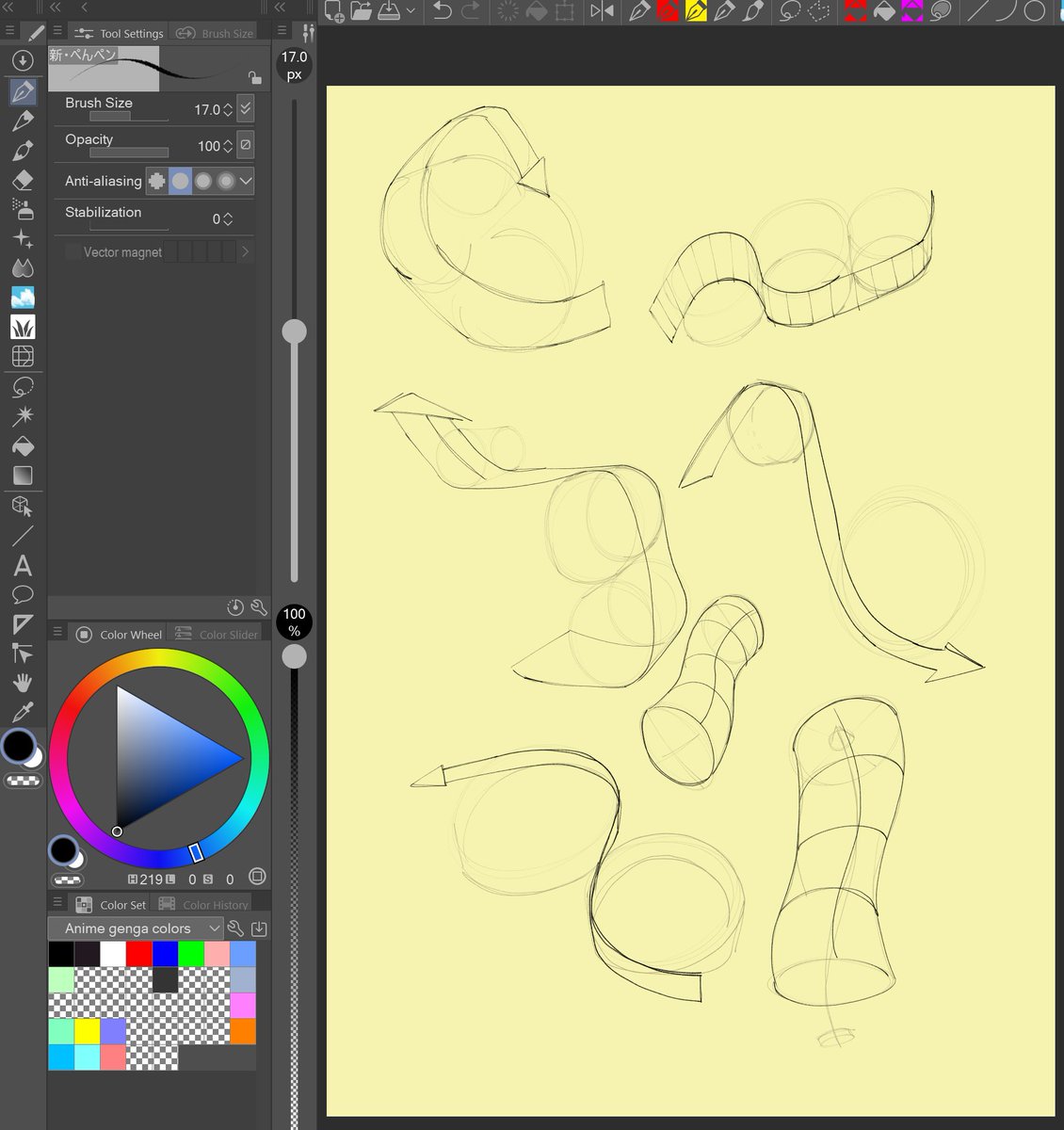Pick the 3D Object operation tool

23,507
